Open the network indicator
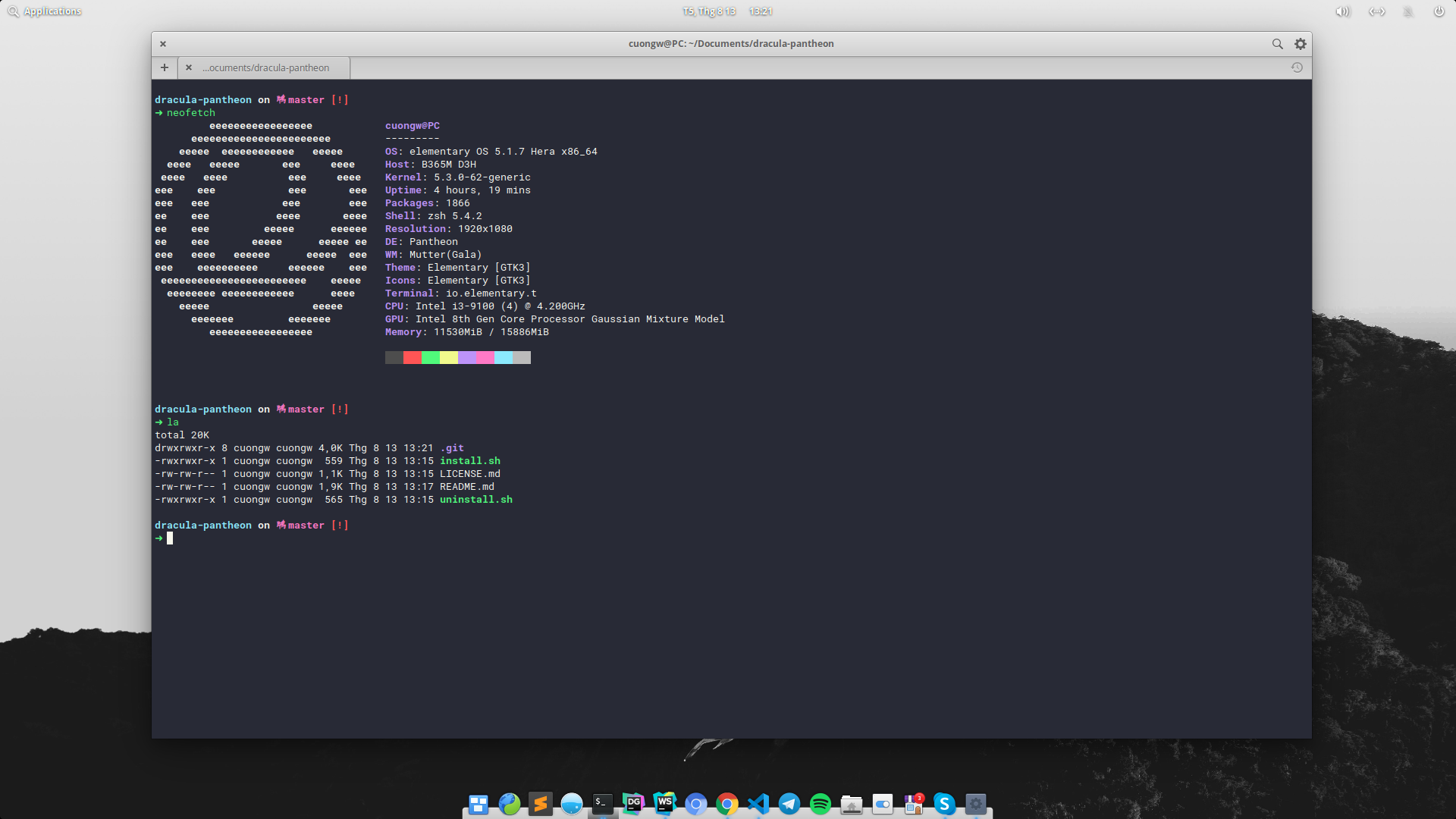This screenshot has width=1456, height=819. tap(1376, 11)
